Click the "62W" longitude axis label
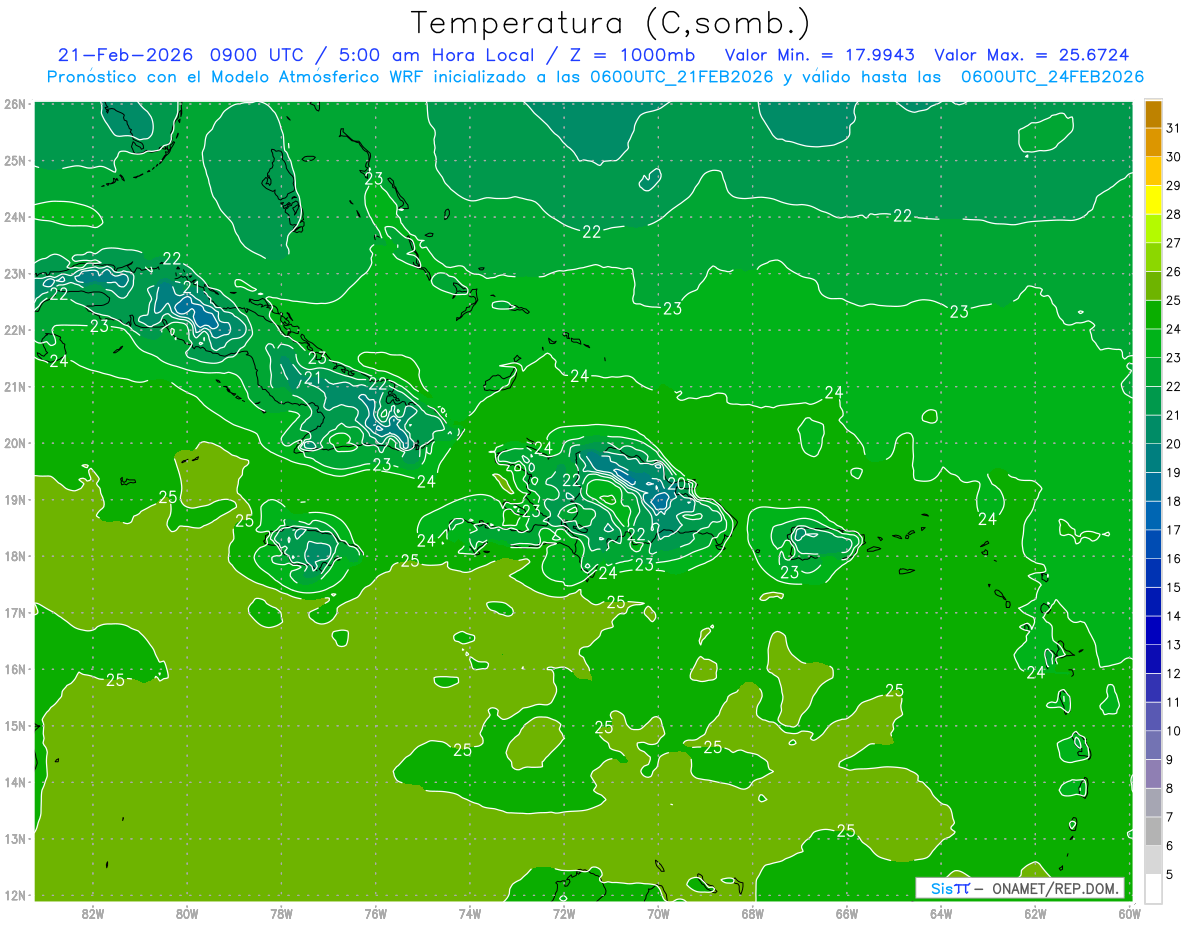 [1035, 912]
